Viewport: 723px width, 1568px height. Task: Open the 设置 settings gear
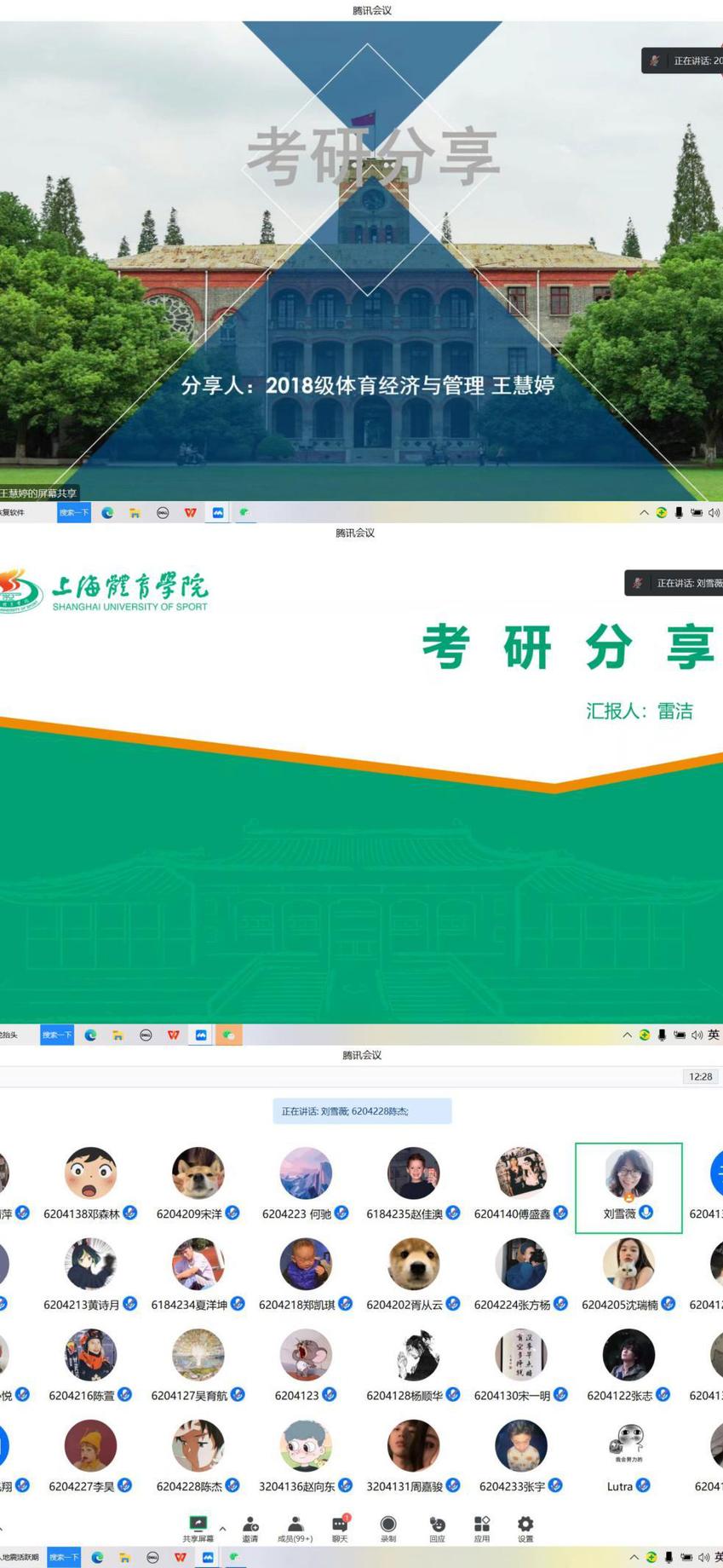[525, 1524]
